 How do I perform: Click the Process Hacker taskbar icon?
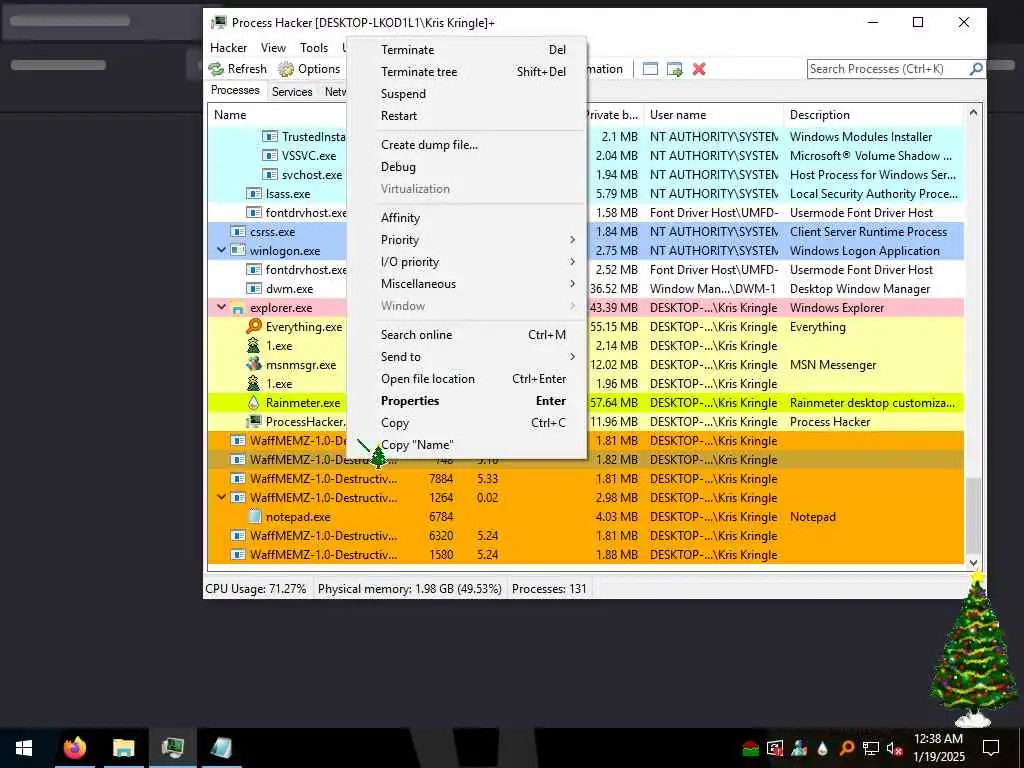pyautogui.click(x=172, y=748)
